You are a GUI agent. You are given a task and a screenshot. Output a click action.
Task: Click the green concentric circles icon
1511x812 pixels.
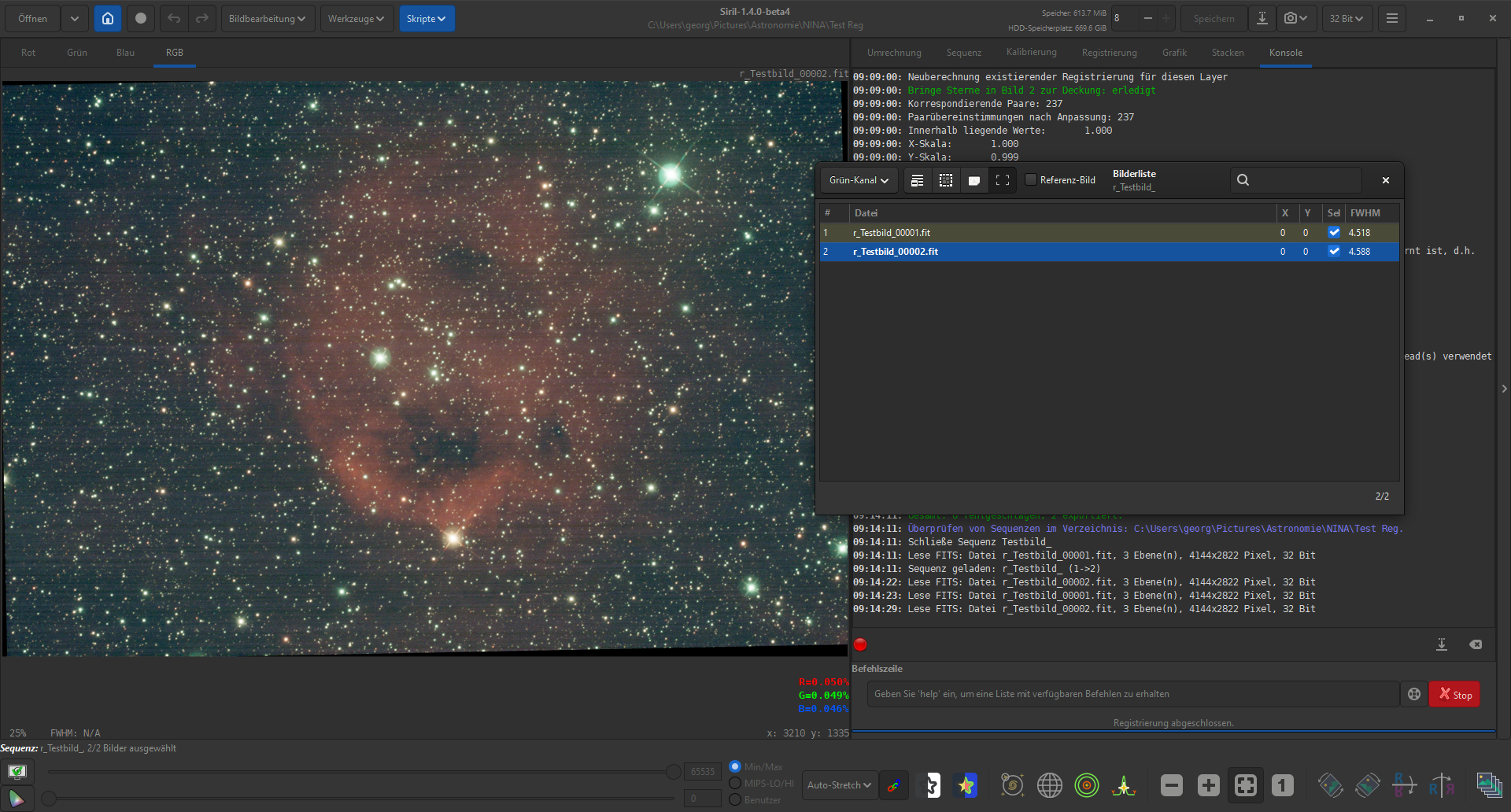tap(1086, 785)
